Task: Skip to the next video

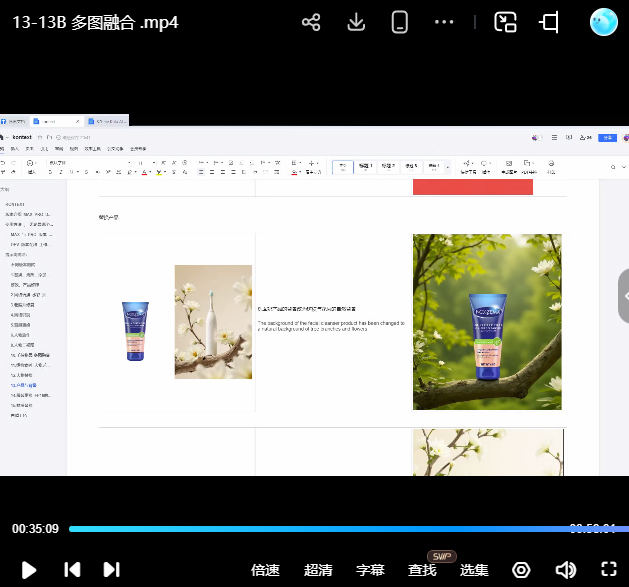Action: [x=111, y=569]
